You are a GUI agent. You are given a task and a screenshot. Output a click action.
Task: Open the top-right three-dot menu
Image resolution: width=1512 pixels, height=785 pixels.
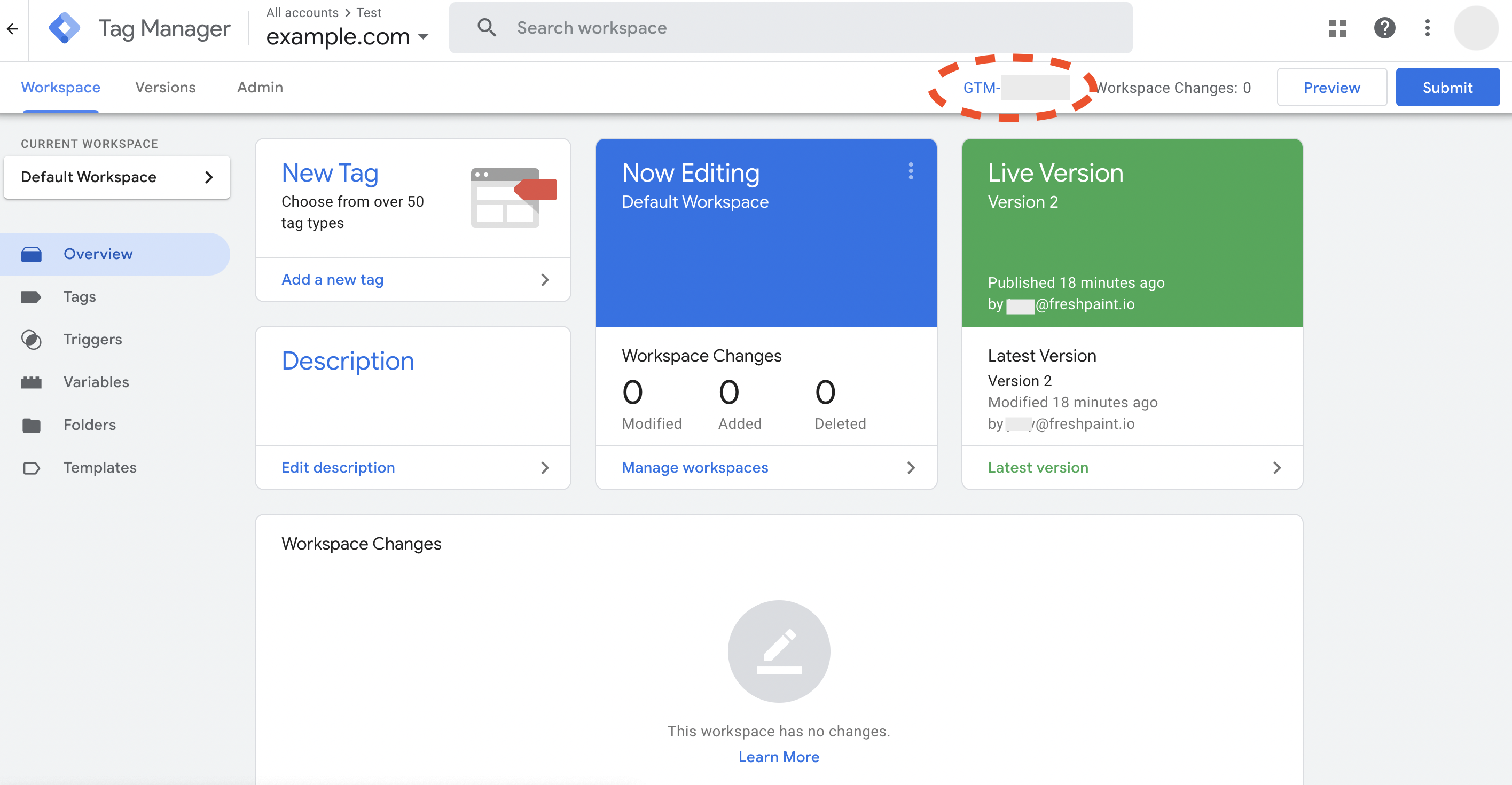point(1428,28)
